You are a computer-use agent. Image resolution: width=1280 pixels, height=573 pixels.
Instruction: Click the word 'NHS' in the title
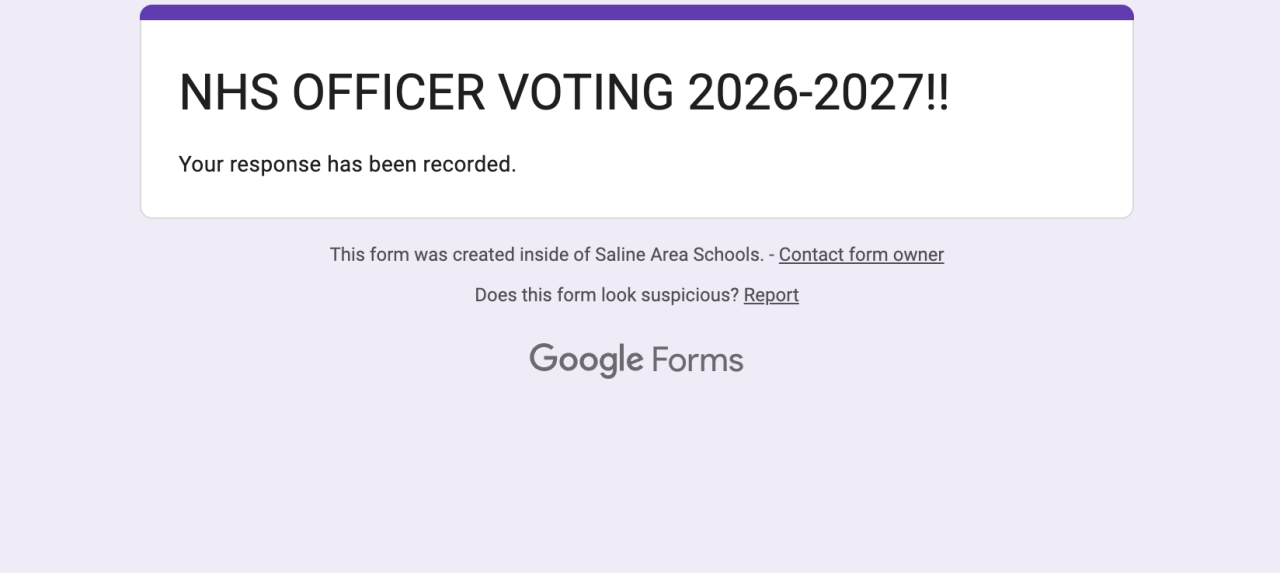coord(228,93)
